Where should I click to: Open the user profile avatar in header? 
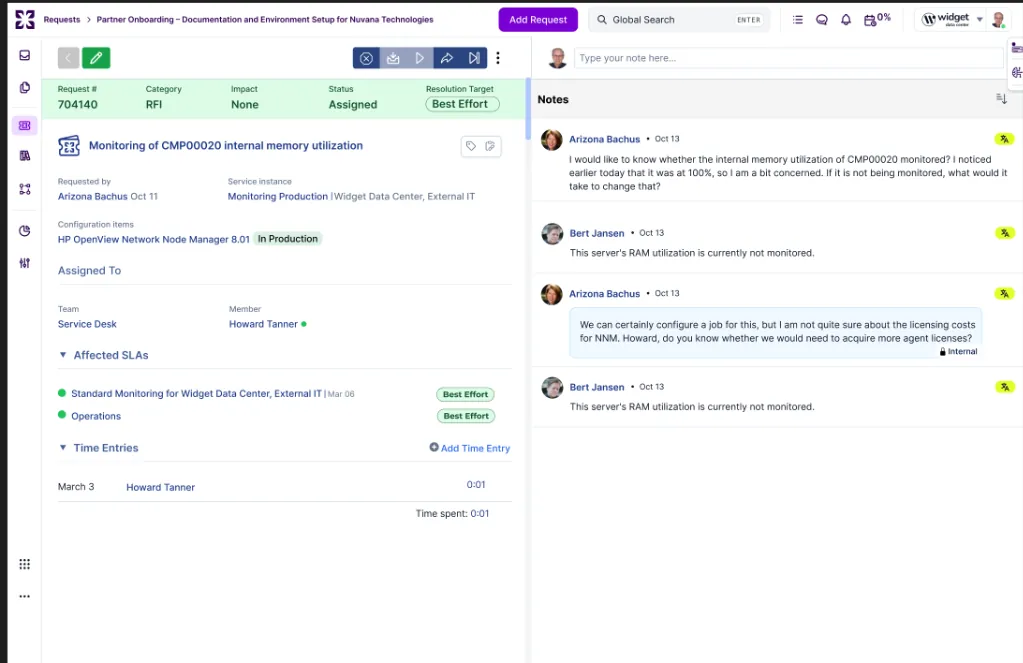click(998, 20)
